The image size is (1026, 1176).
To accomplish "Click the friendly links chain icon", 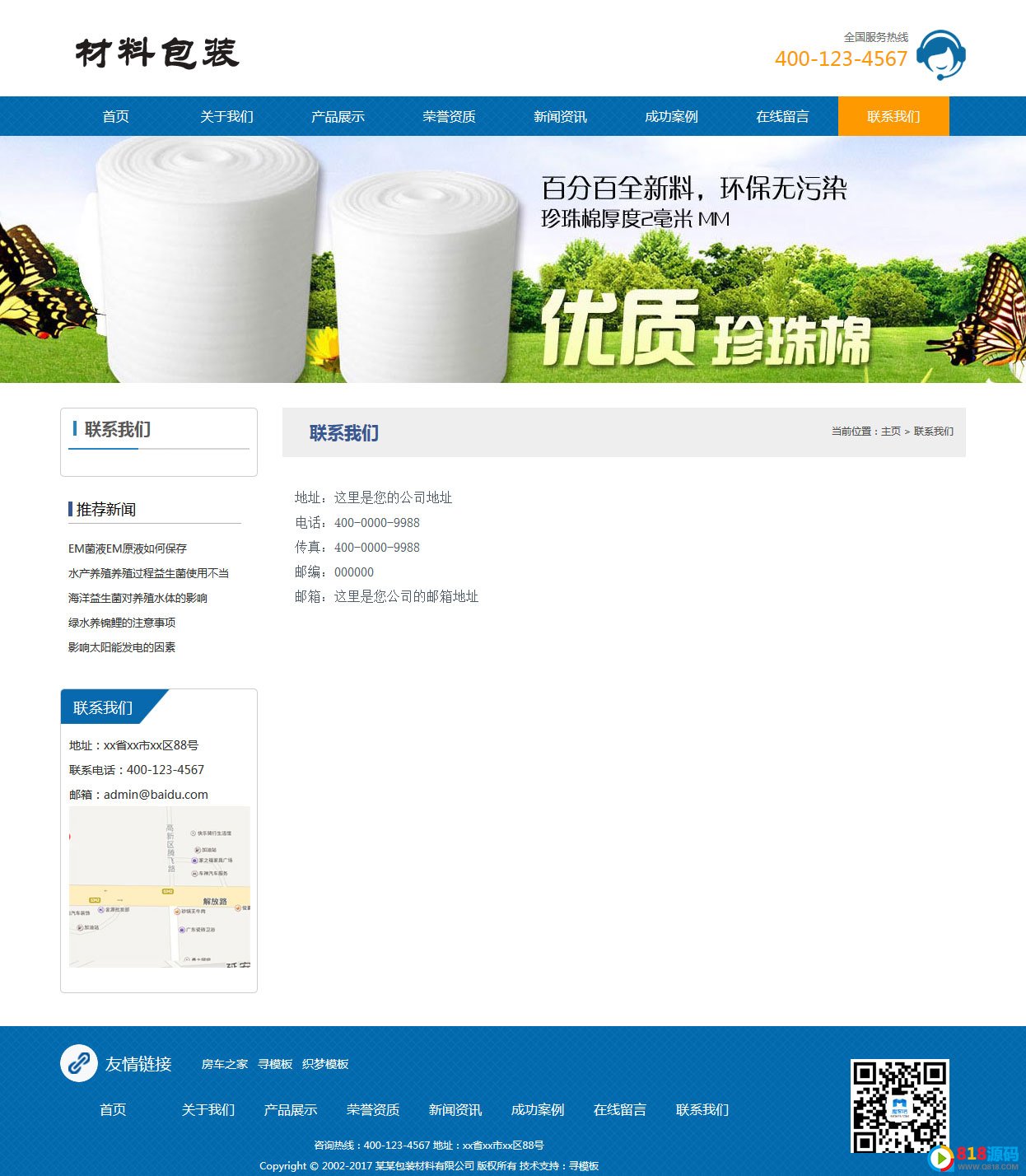I will tap(79, 1063).
